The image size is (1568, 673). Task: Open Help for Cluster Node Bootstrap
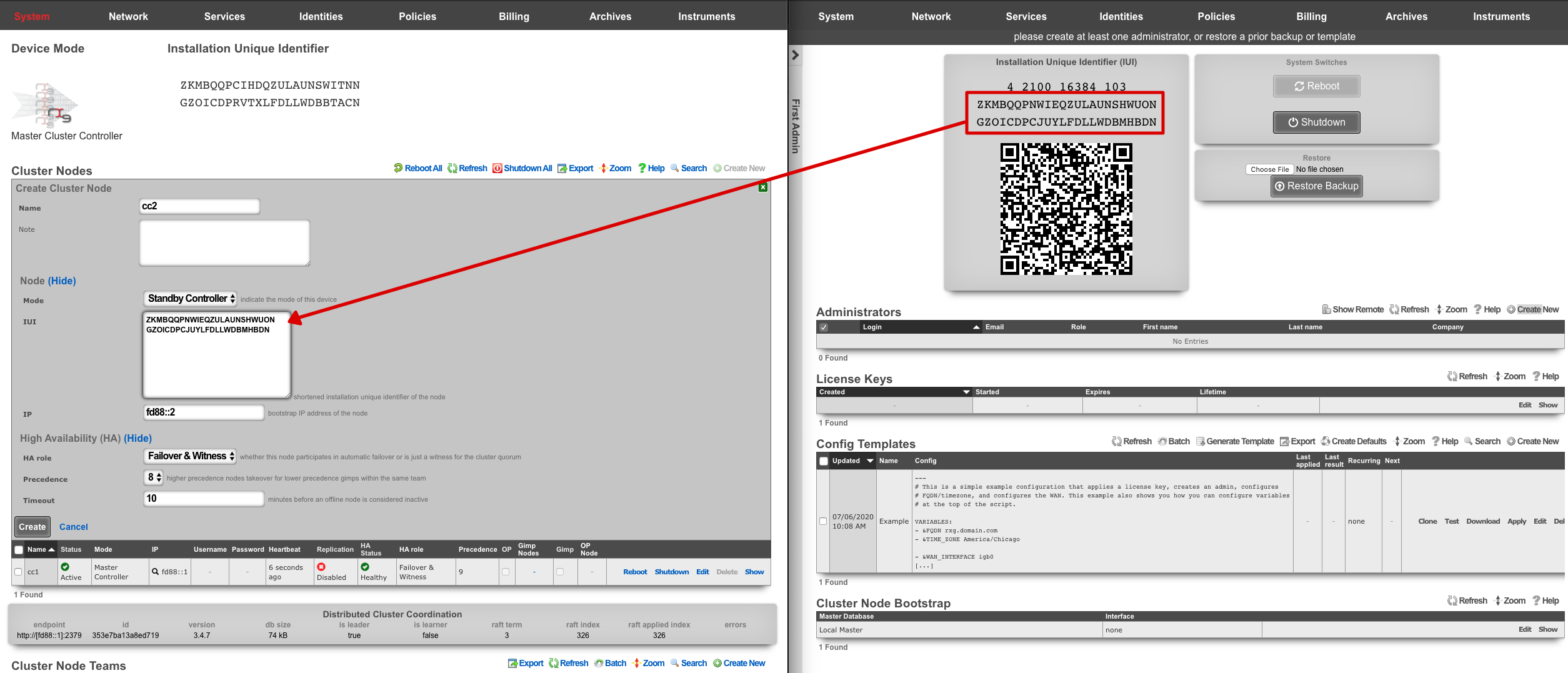[x=1545, y=601]
